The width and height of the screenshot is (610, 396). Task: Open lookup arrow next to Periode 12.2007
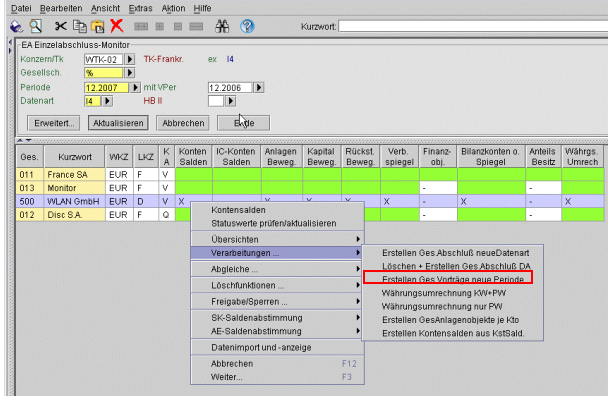[135, 88]
